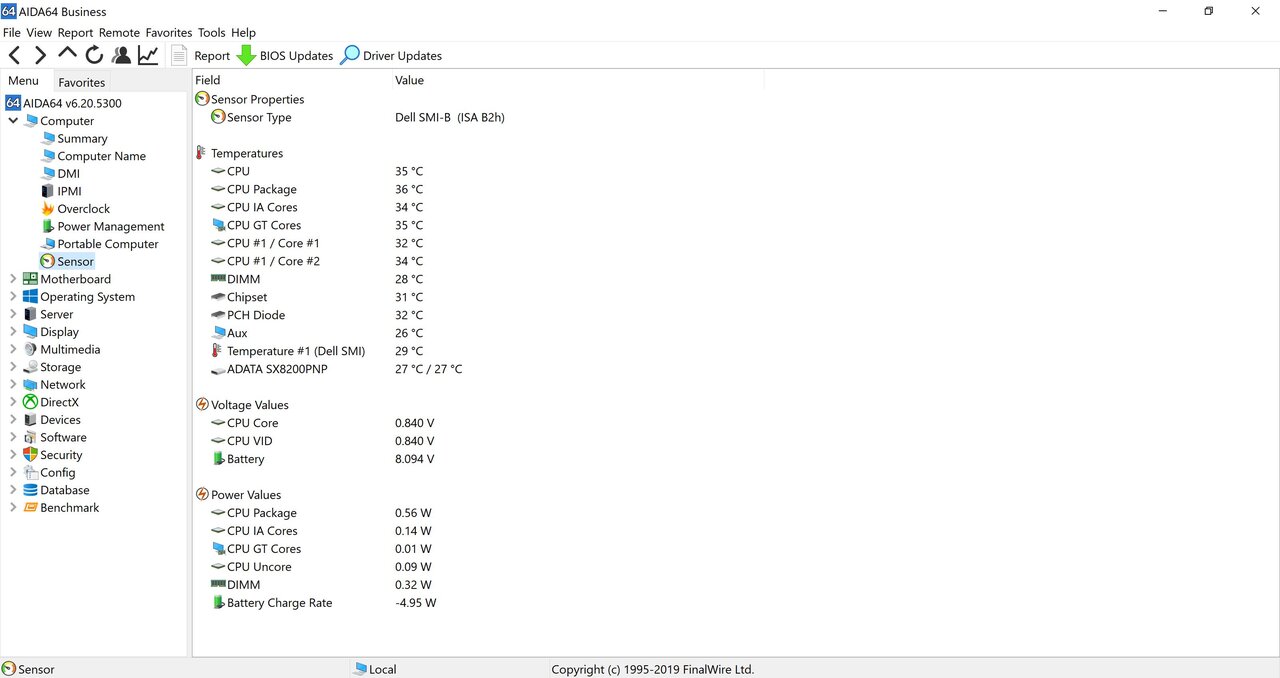Expand the Operating System node
Screen dimensions: 1280x678
click(x=13, y=297)
